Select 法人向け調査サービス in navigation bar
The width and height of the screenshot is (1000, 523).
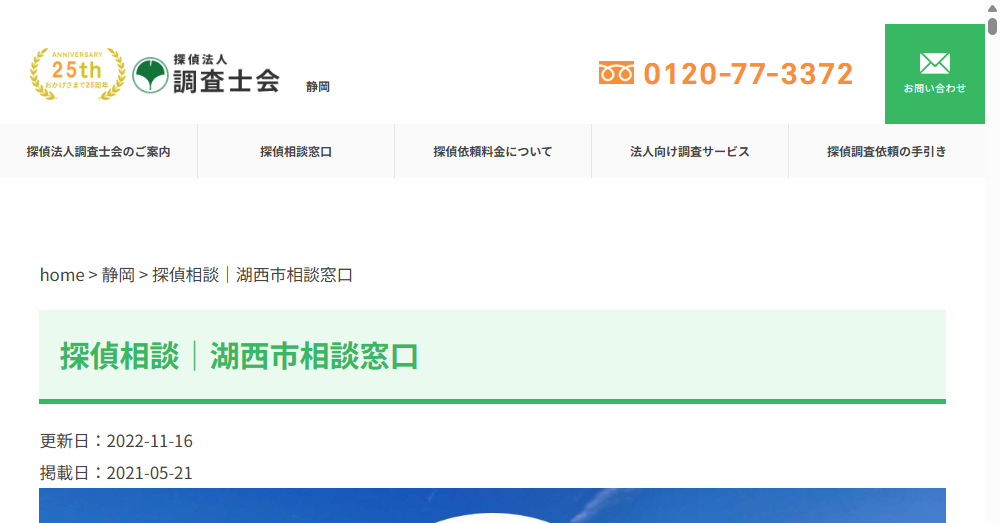(689, 152)
